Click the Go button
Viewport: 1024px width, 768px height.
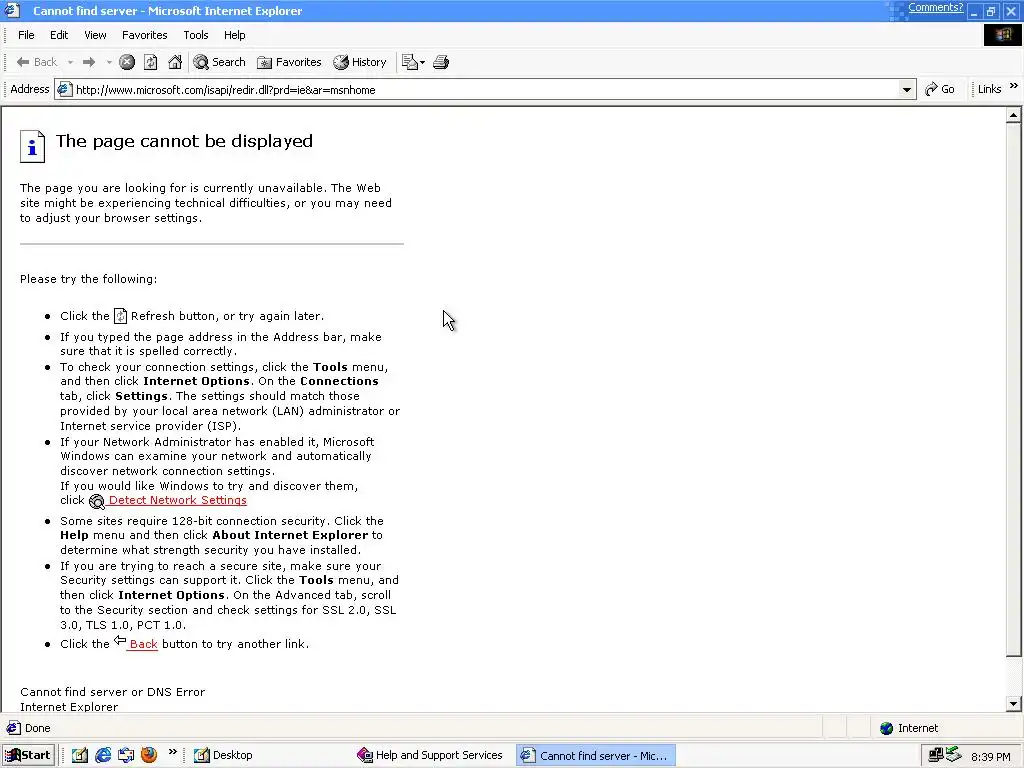click(940, 89)
